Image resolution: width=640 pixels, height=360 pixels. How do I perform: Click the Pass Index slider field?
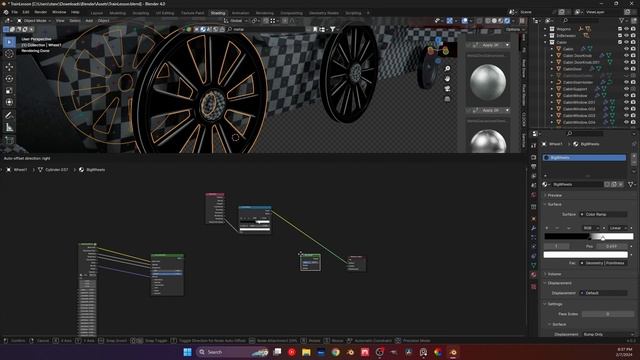tap(607, 314)
